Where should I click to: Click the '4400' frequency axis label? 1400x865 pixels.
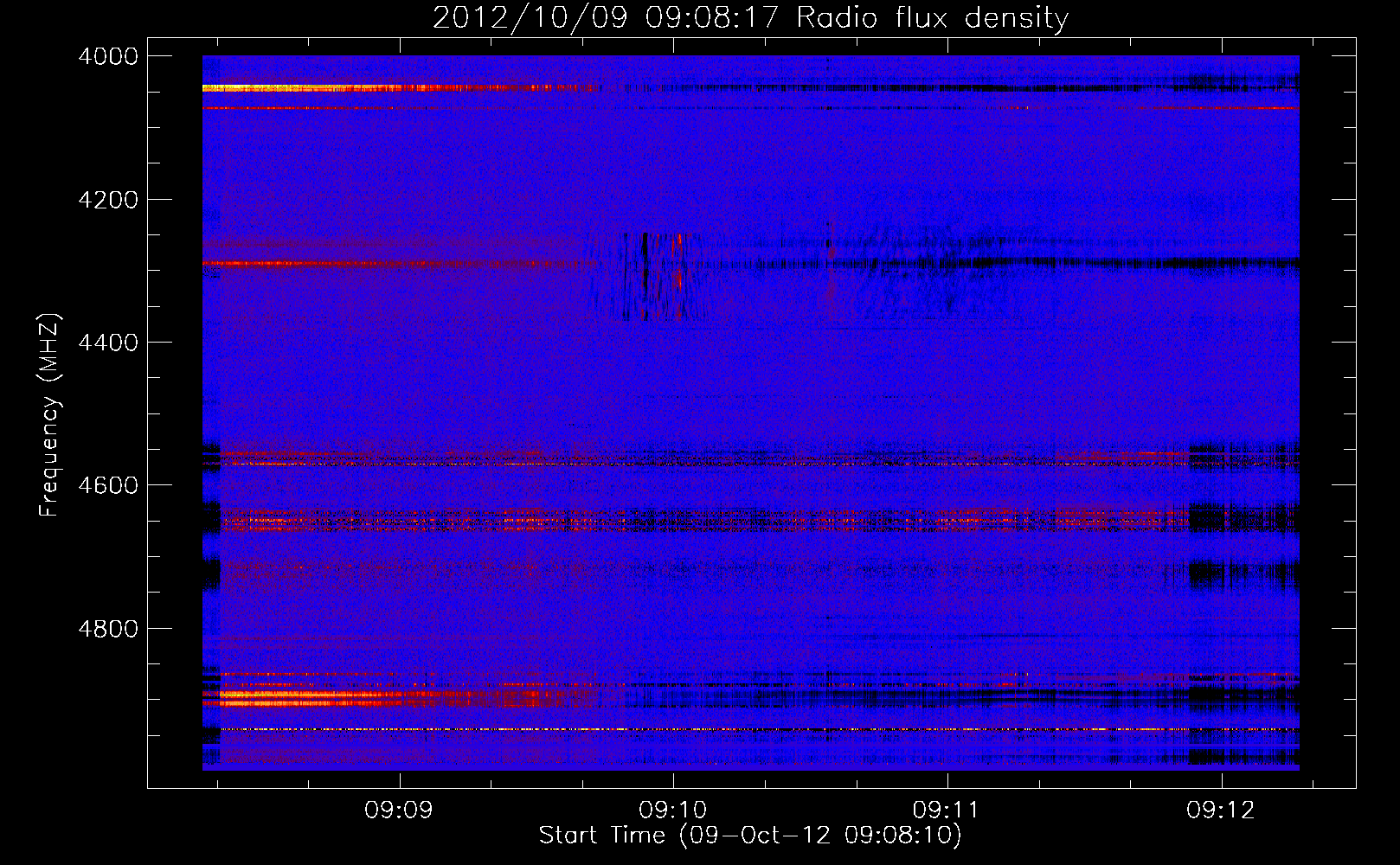pos(108,343)
